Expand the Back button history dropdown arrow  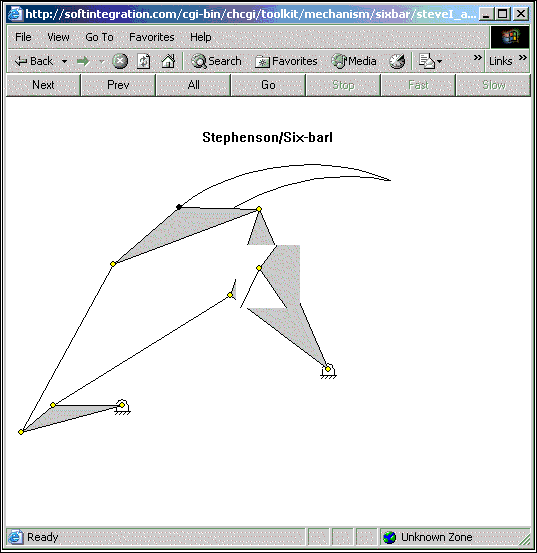(x=65, y=61)
